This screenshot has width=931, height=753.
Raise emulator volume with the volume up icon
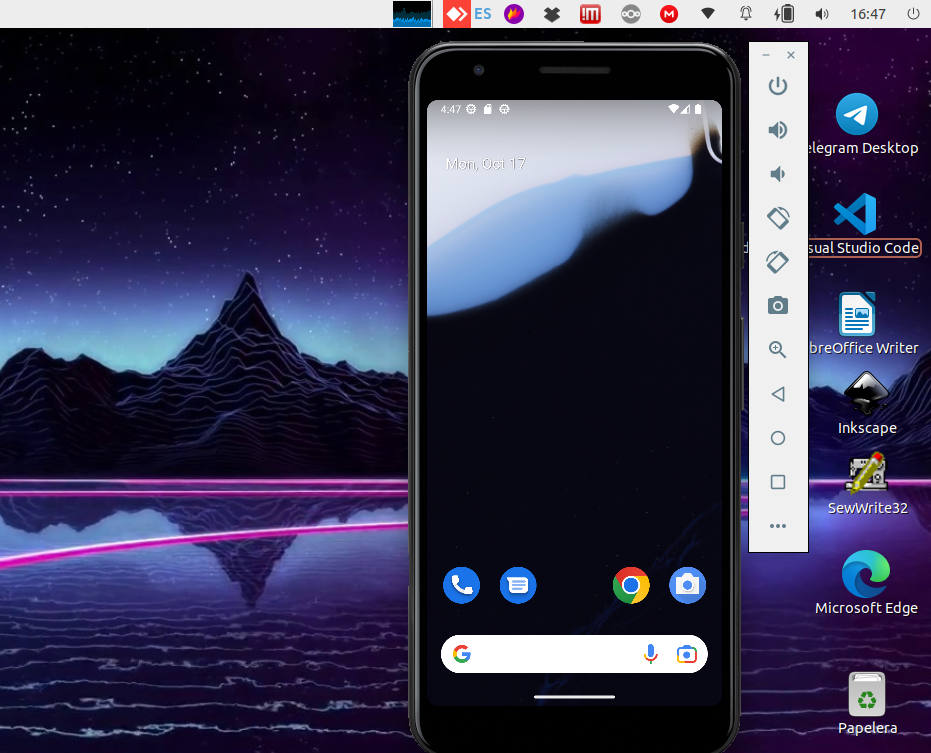coord(778,129)
